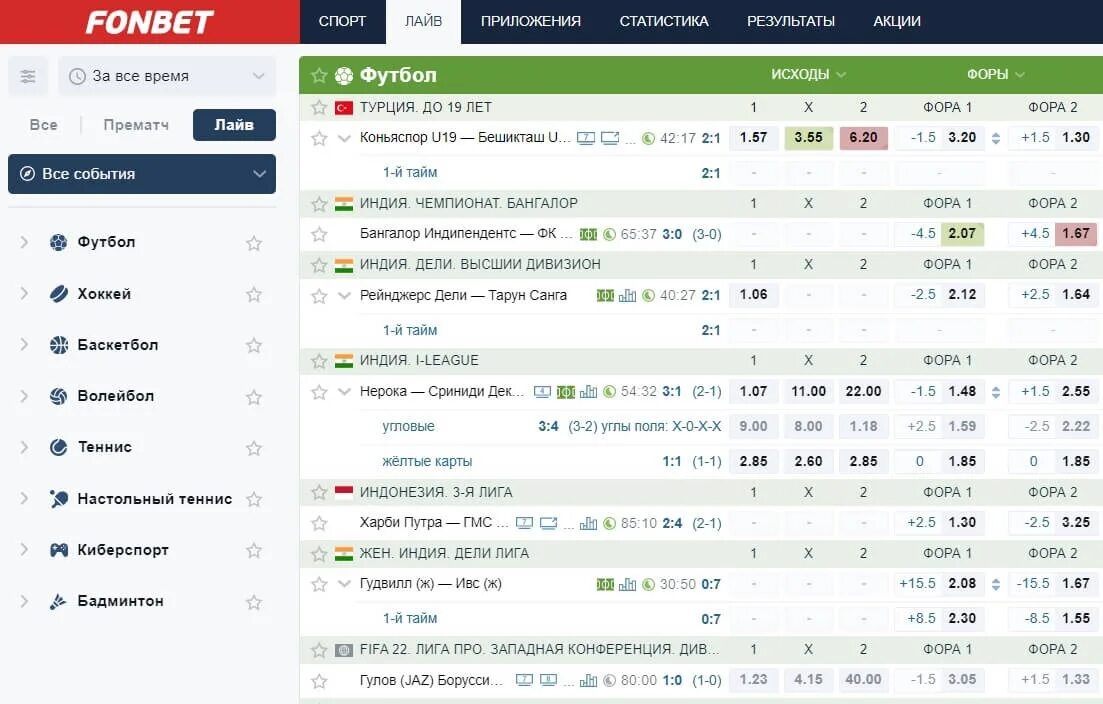This screenshot has width=1103, height=704.
Task: Click the hockey puck icon
Action: coord(58,293)
